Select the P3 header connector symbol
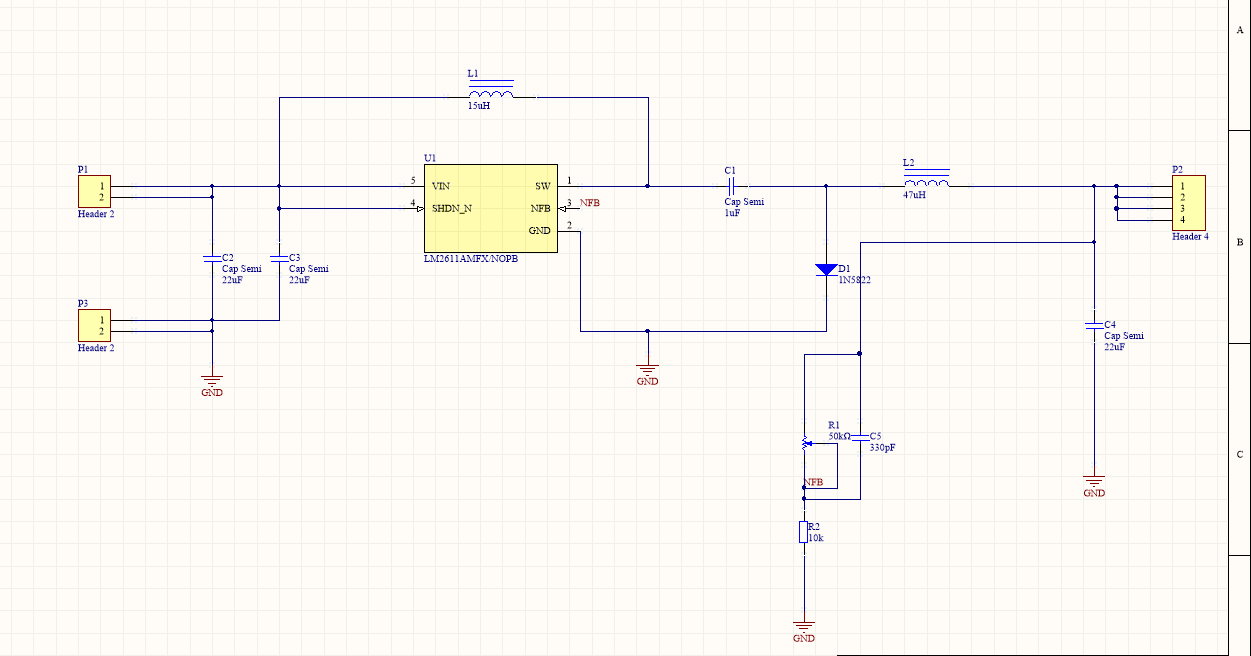 pyautogui.click(x=94, y=326)
